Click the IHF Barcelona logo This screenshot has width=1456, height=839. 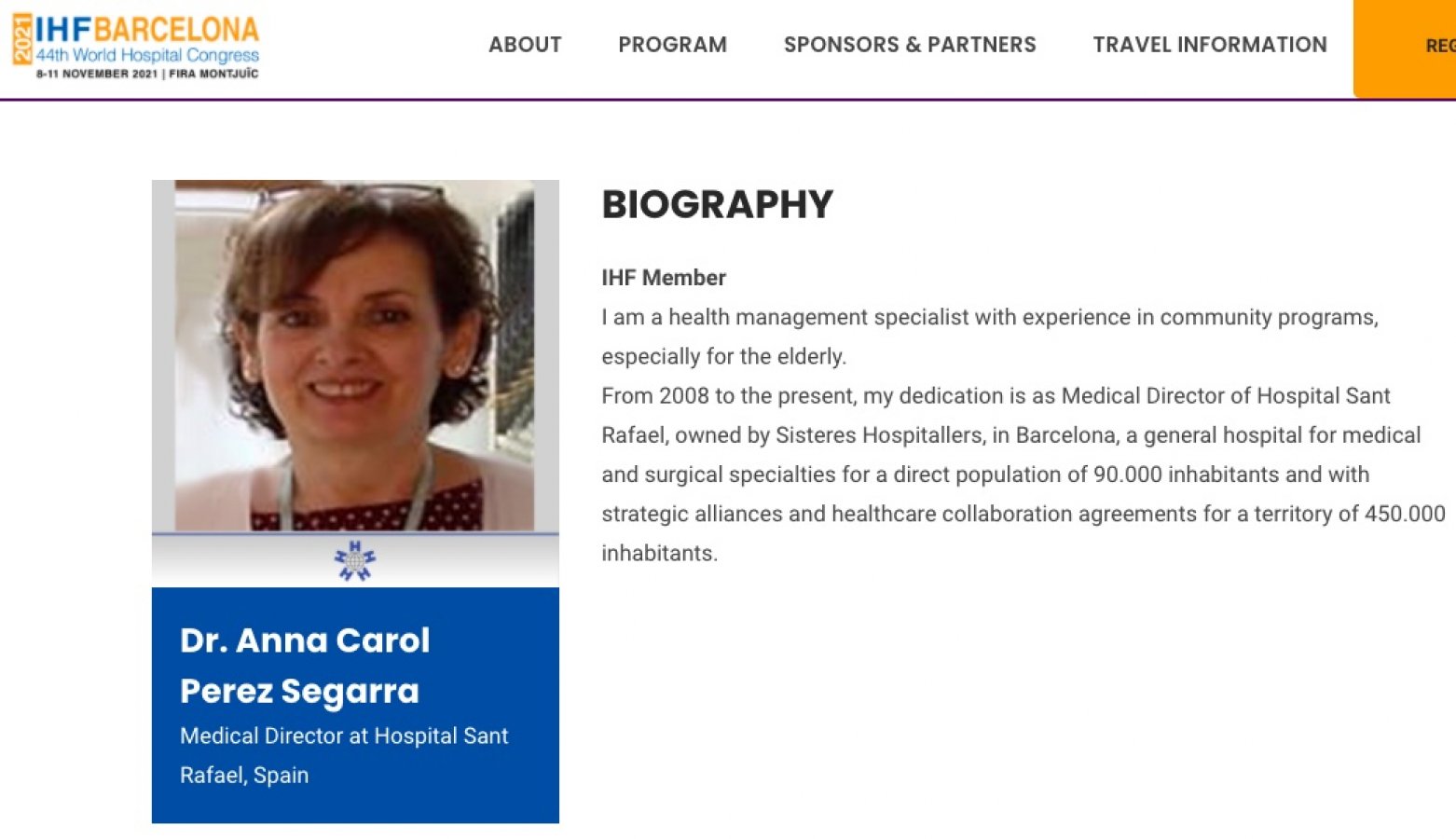point(146,31)
